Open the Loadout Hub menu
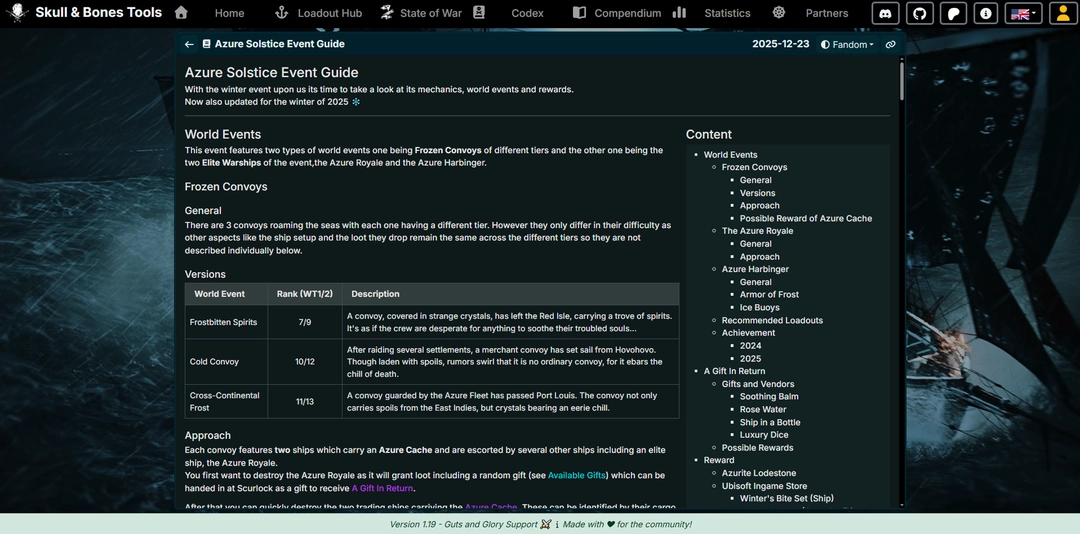 318,13
